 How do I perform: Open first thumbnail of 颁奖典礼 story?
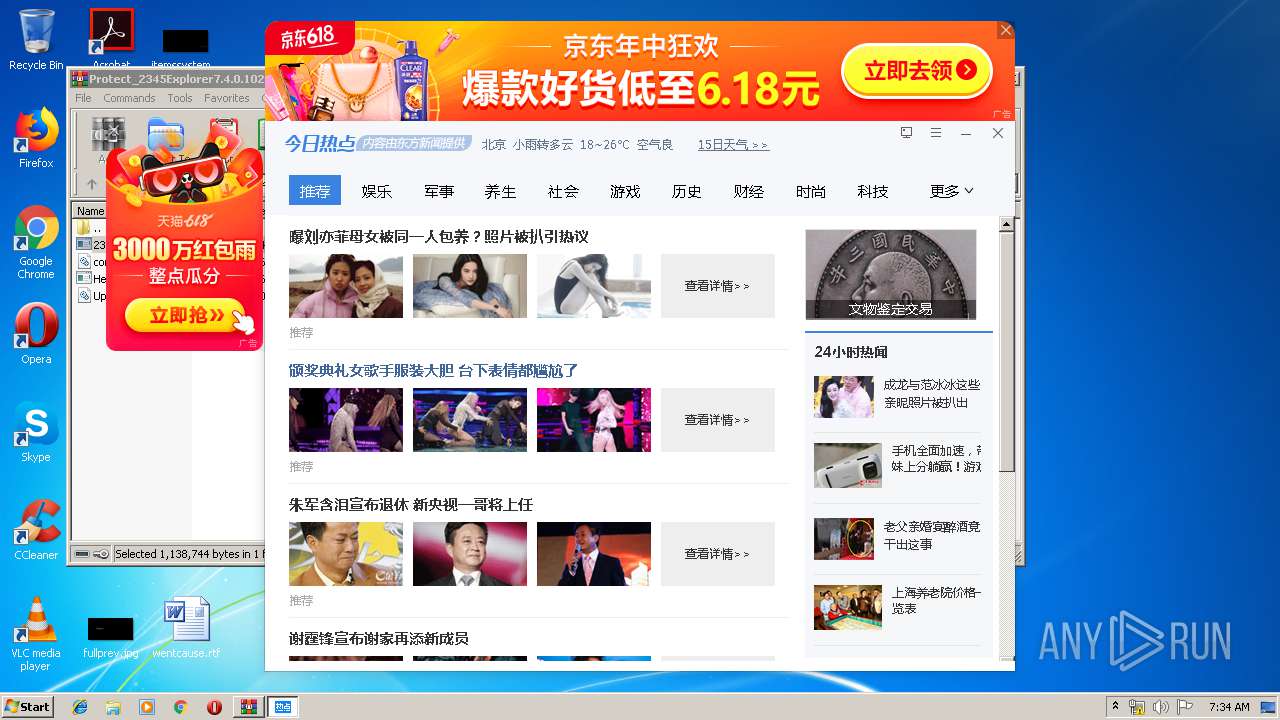click(346, 420)
